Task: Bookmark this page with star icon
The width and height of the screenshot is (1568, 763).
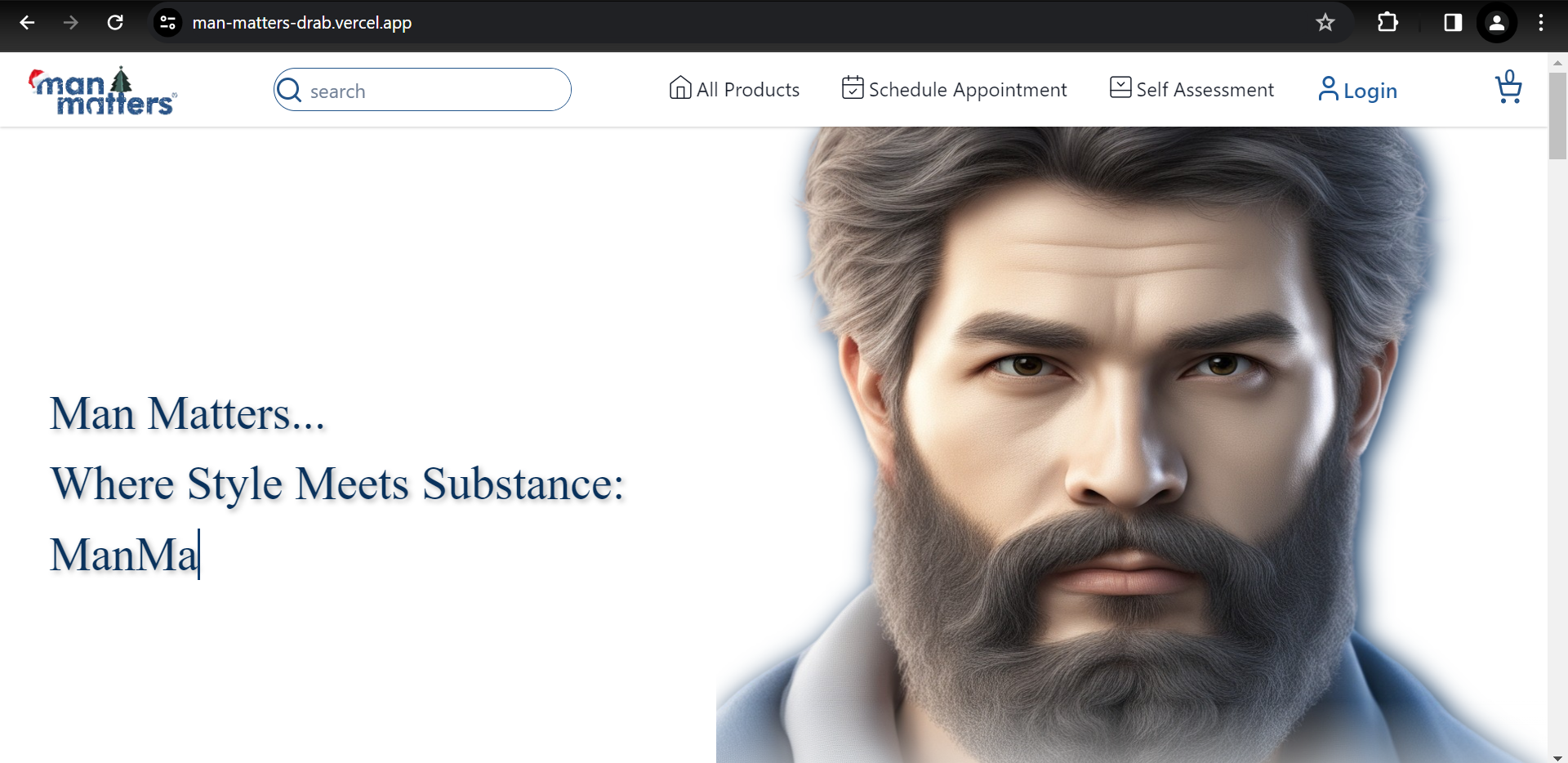Action: click(x=1325, y=23)
